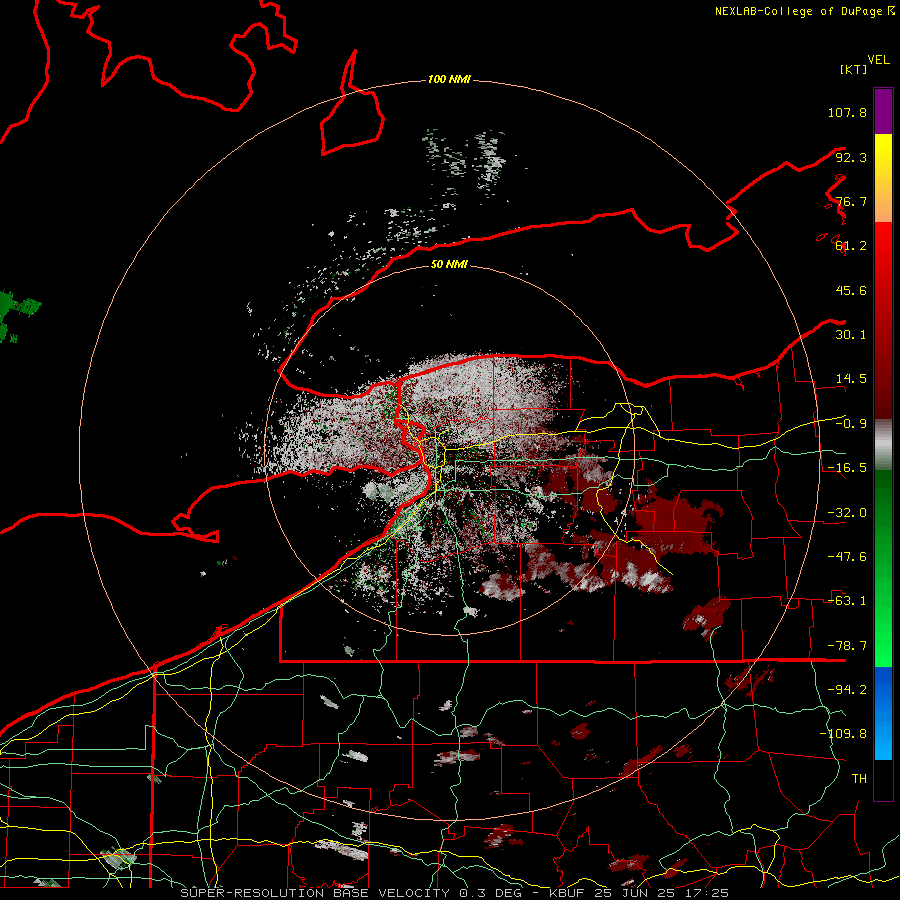Viewport: 900px width, 900px height.
Task: Select the -63.1 scale value
Action: [x=847, y=601]
